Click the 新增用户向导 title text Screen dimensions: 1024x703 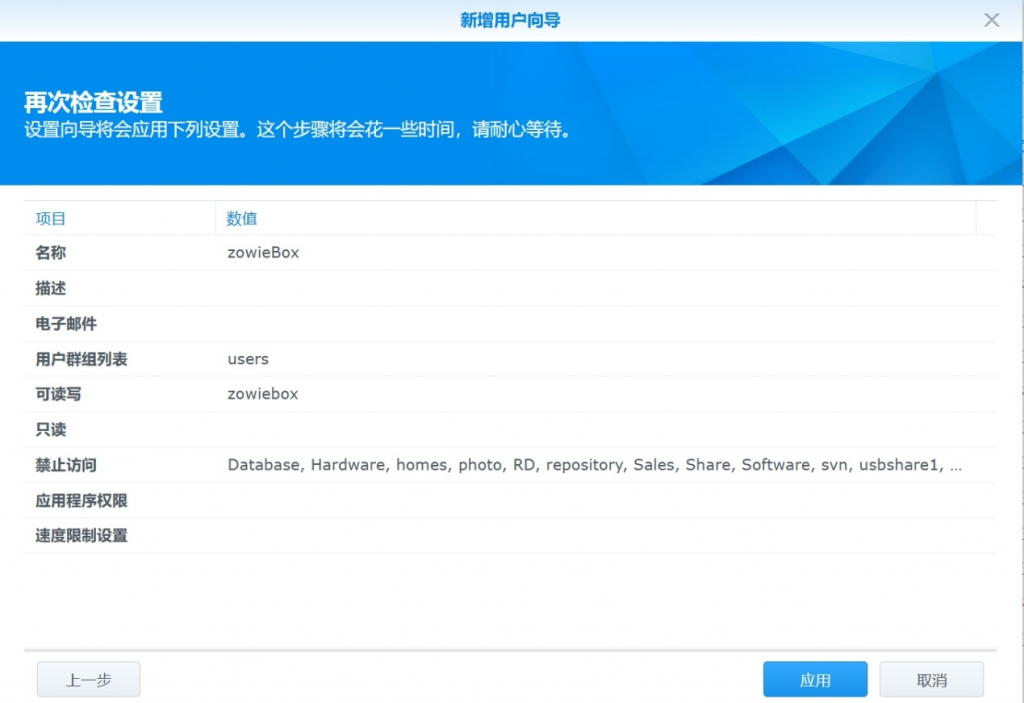pos(510,20)
